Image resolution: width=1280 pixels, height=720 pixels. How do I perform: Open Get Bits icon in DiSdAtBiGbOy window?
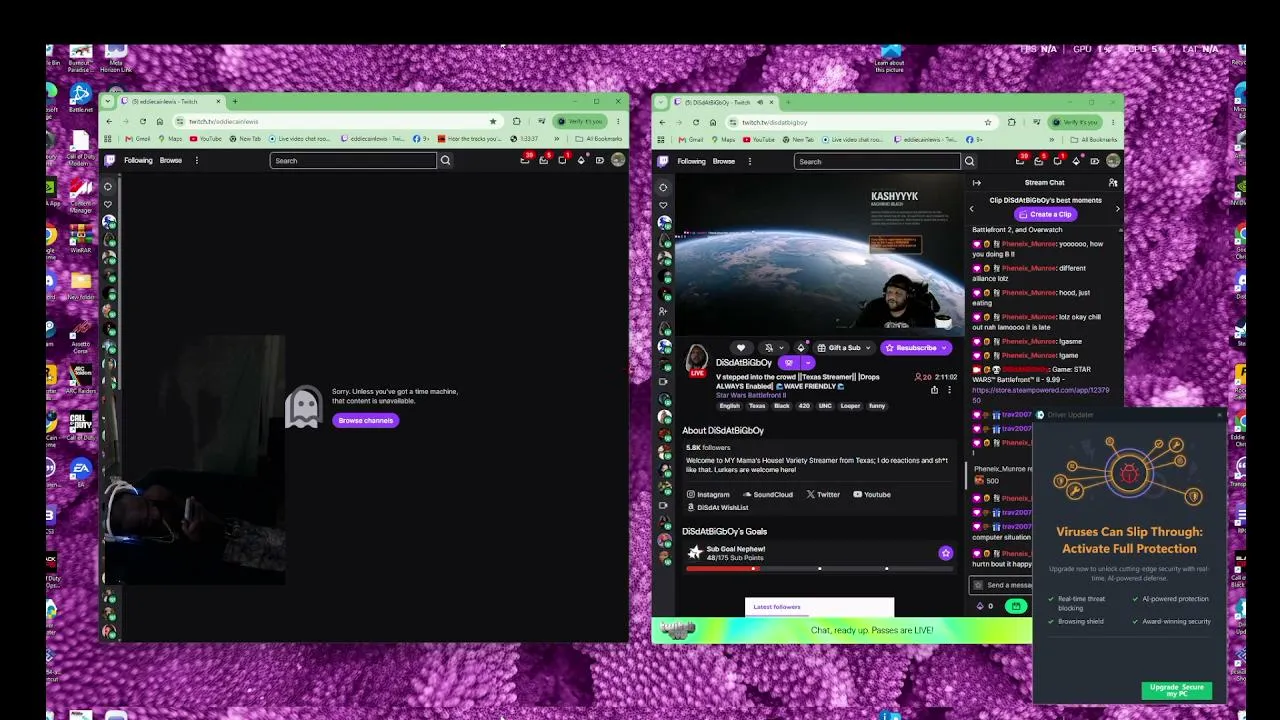click(x=1075, y=161)
